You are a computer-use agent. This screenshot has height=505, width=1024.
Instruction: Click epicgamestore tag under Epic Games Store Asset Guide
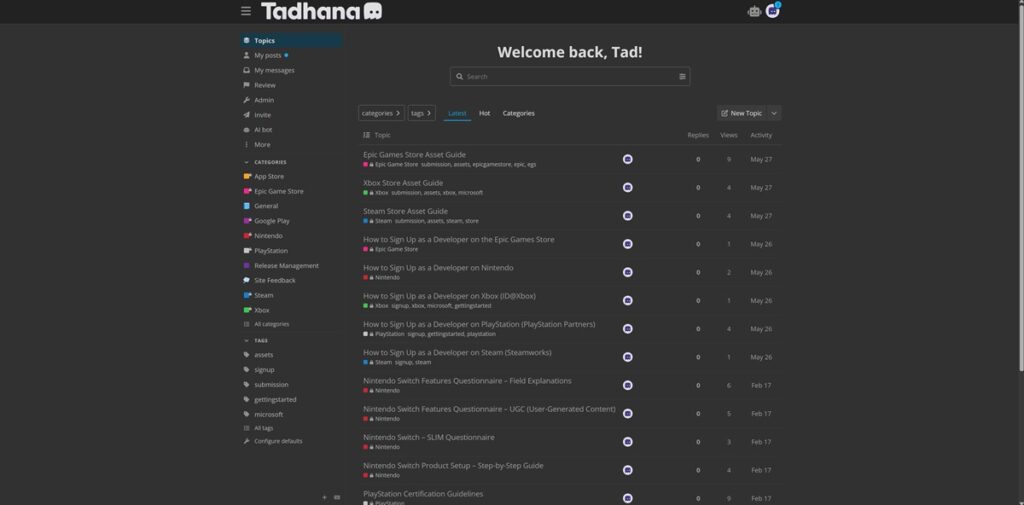(x=492, y=165)
